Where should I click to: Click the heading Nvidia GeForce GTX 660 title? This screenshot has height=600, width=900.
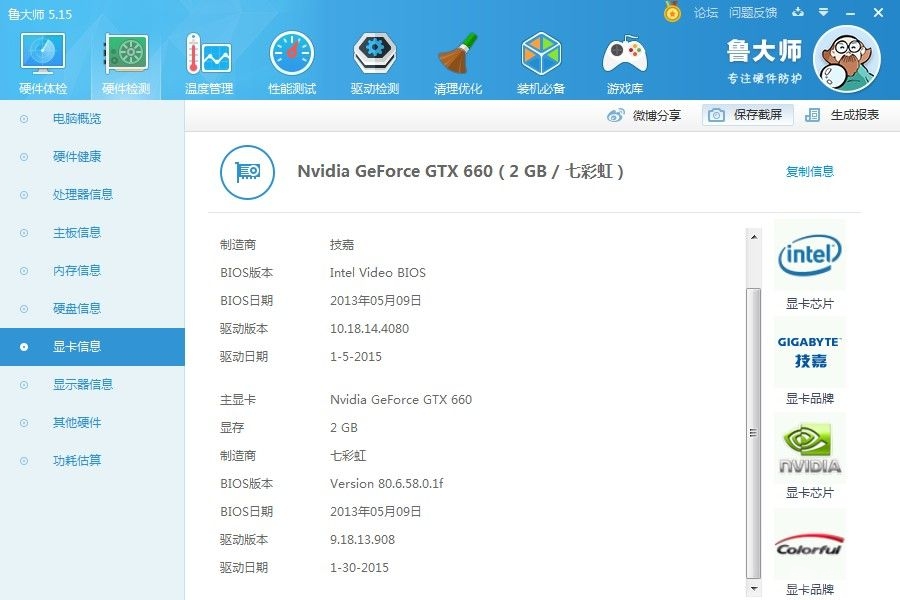[x=460, y=171]
